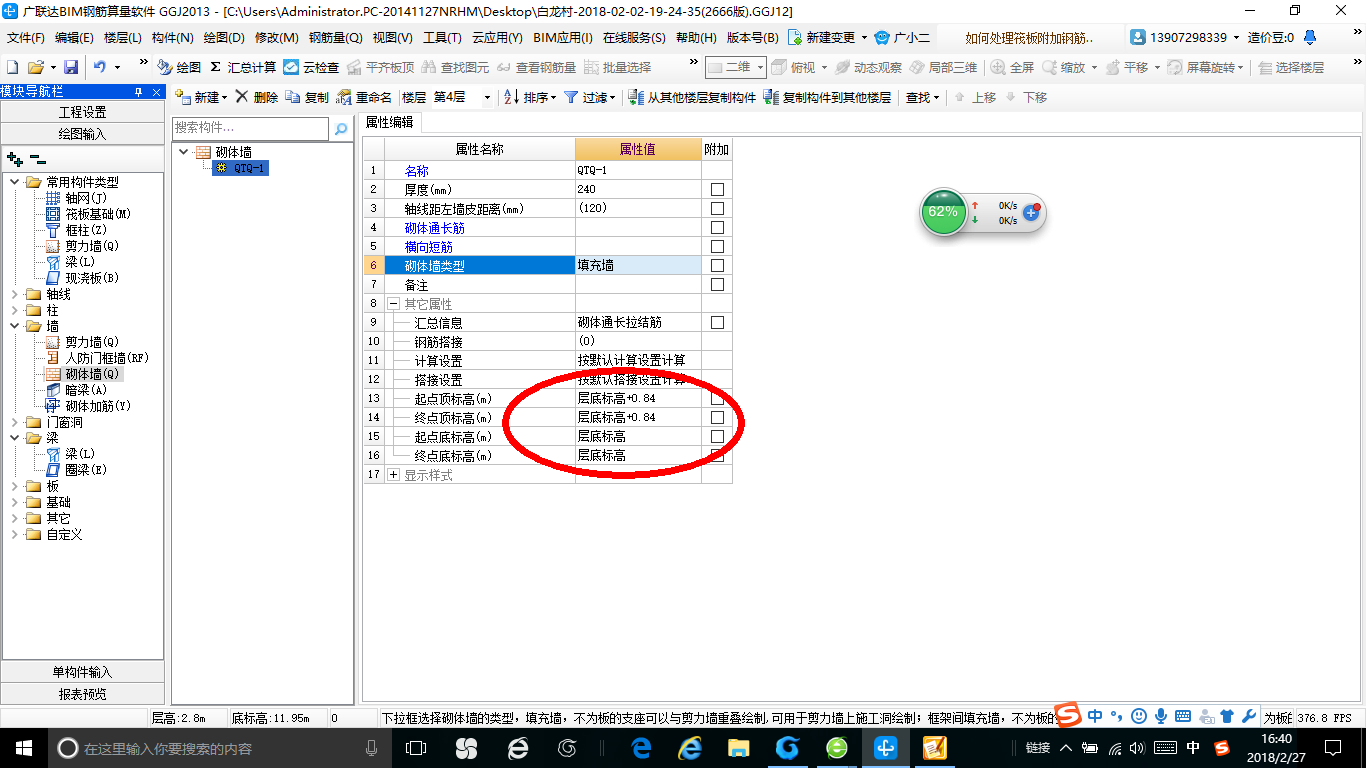Launch 云检查 cloud check
The height and width of the screenshot is (768, 1366).
coord(311,67)
